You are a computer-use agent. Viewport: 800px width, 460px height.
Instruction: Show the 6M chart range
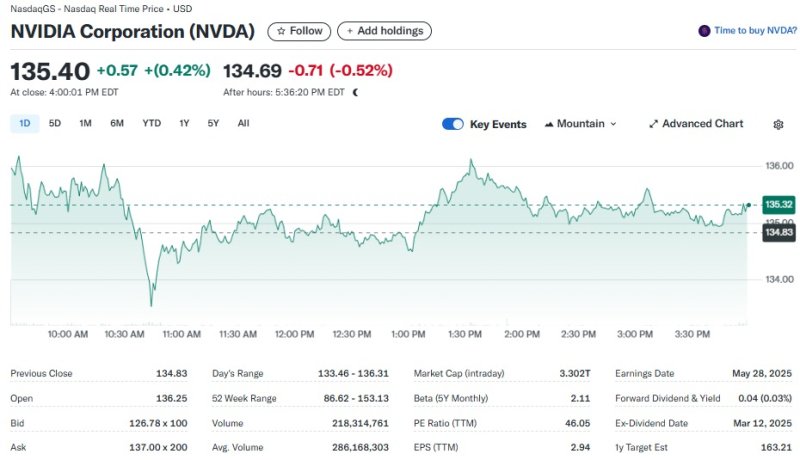[117, 123]
